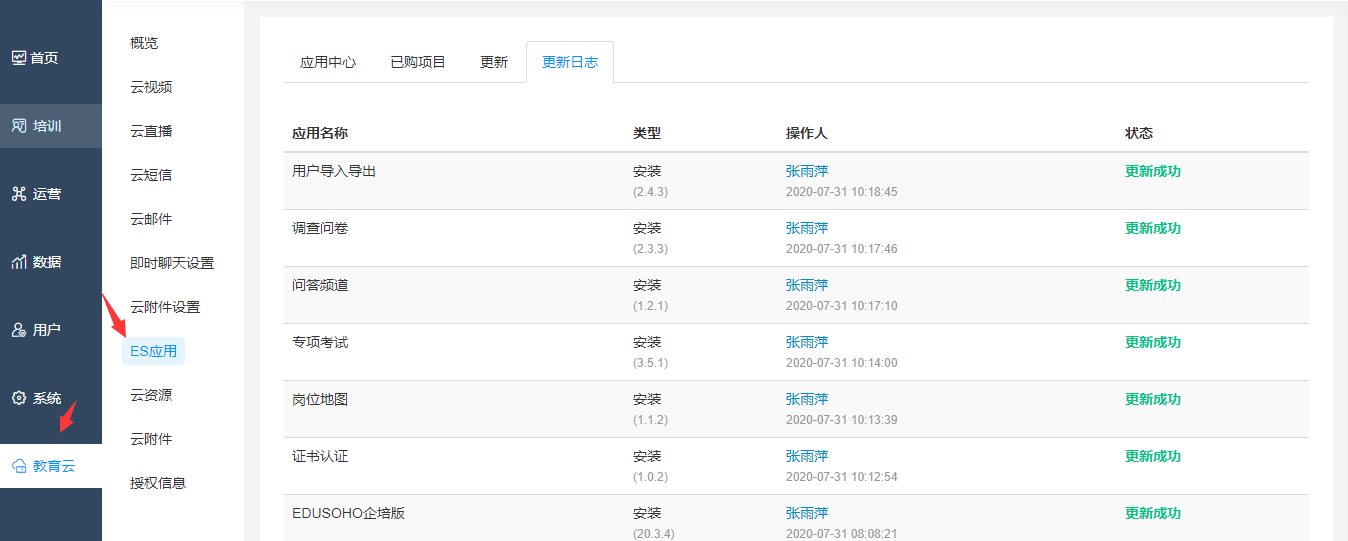
Task: Open the 数据 data chart icon
Action: coord(19,262)
